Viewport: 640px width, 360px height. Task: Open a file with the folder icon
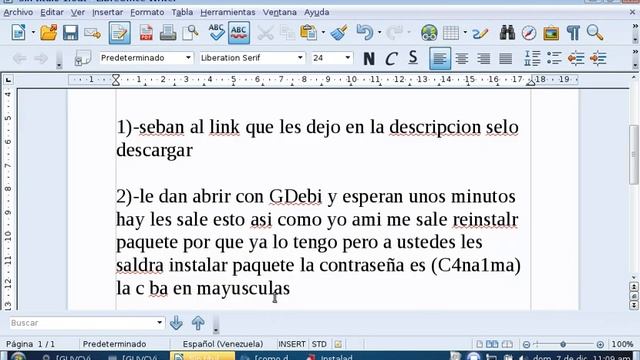(49, 33)
